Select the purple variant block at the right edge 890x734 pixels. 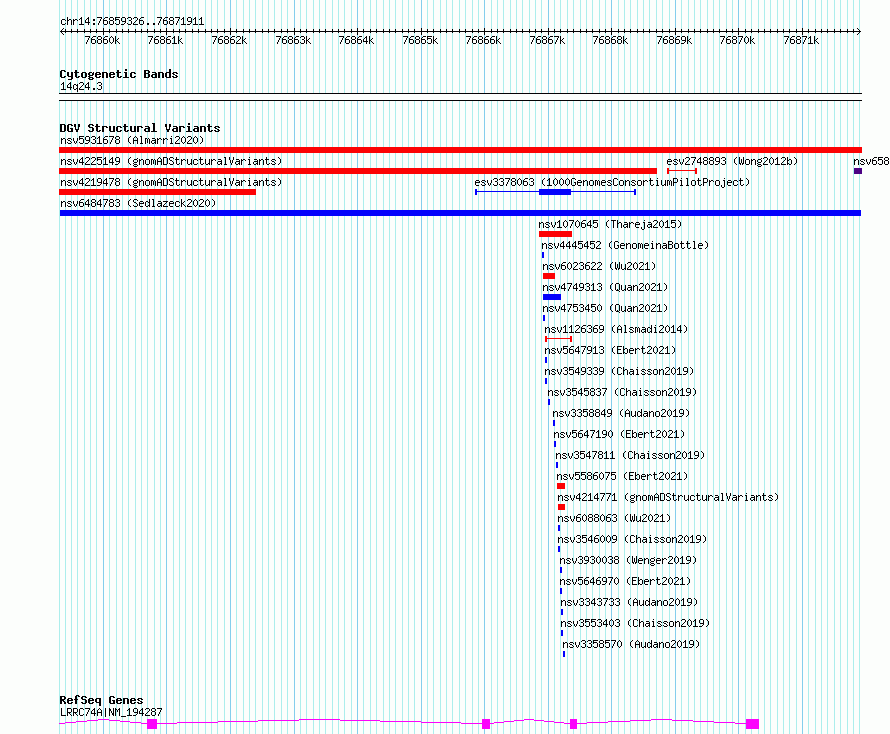[x=858, y=171]
